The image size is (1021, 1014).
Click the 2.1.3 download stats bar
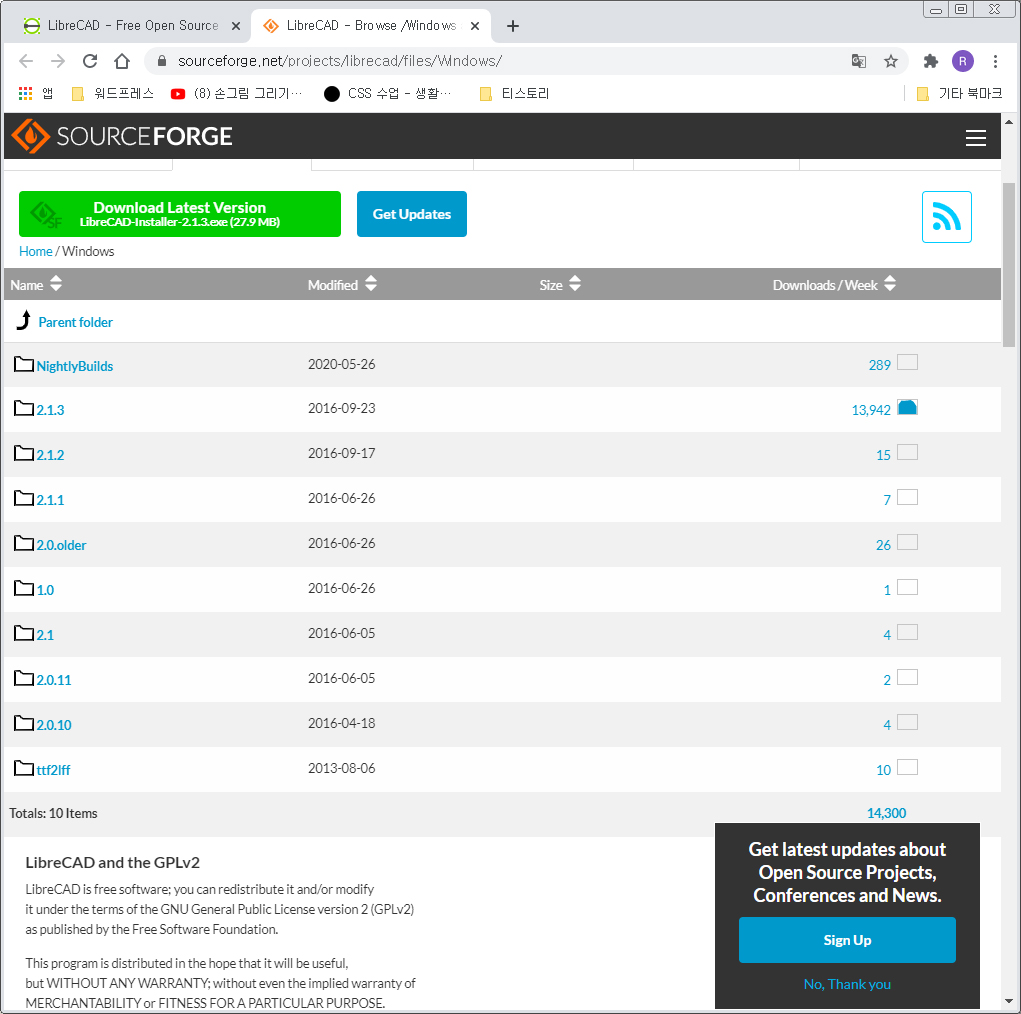[907, 407]
